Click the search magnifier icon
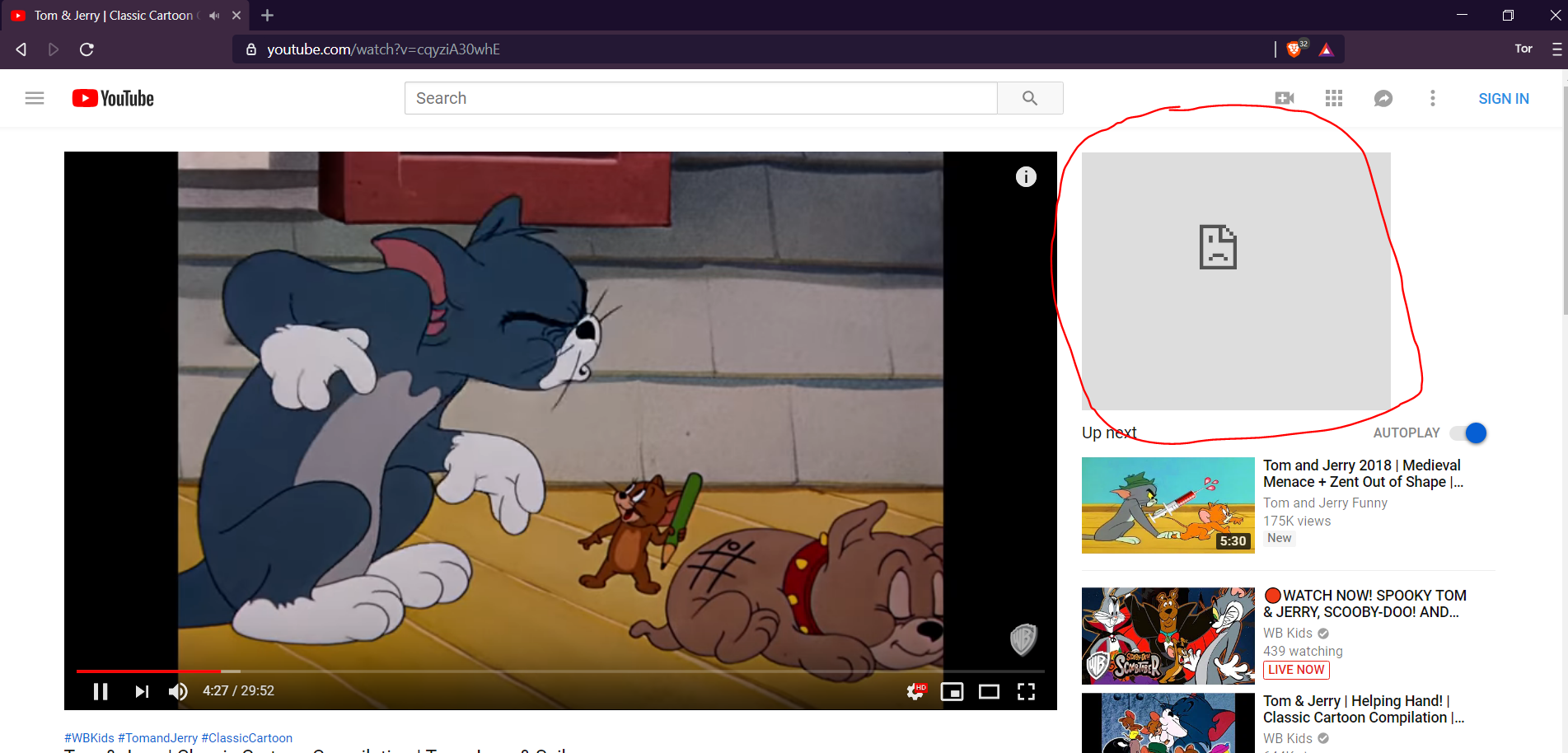1568x753 pixels. pos(1029,97)
